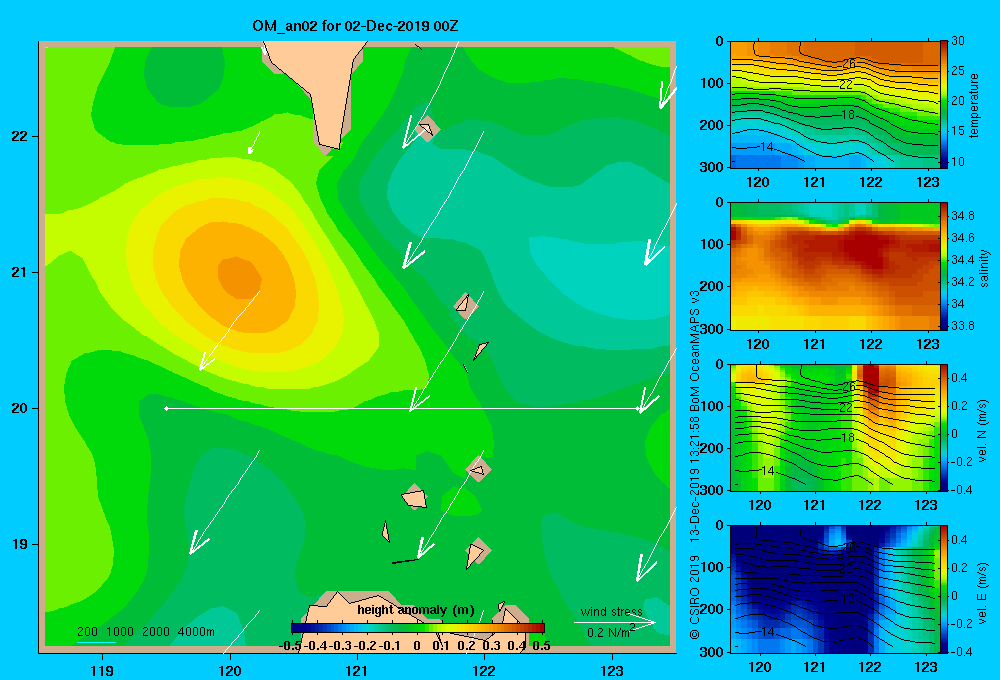Click the dark orange eddy core near 120E 21N
1000x680 pixels.
tap(240, 277)
